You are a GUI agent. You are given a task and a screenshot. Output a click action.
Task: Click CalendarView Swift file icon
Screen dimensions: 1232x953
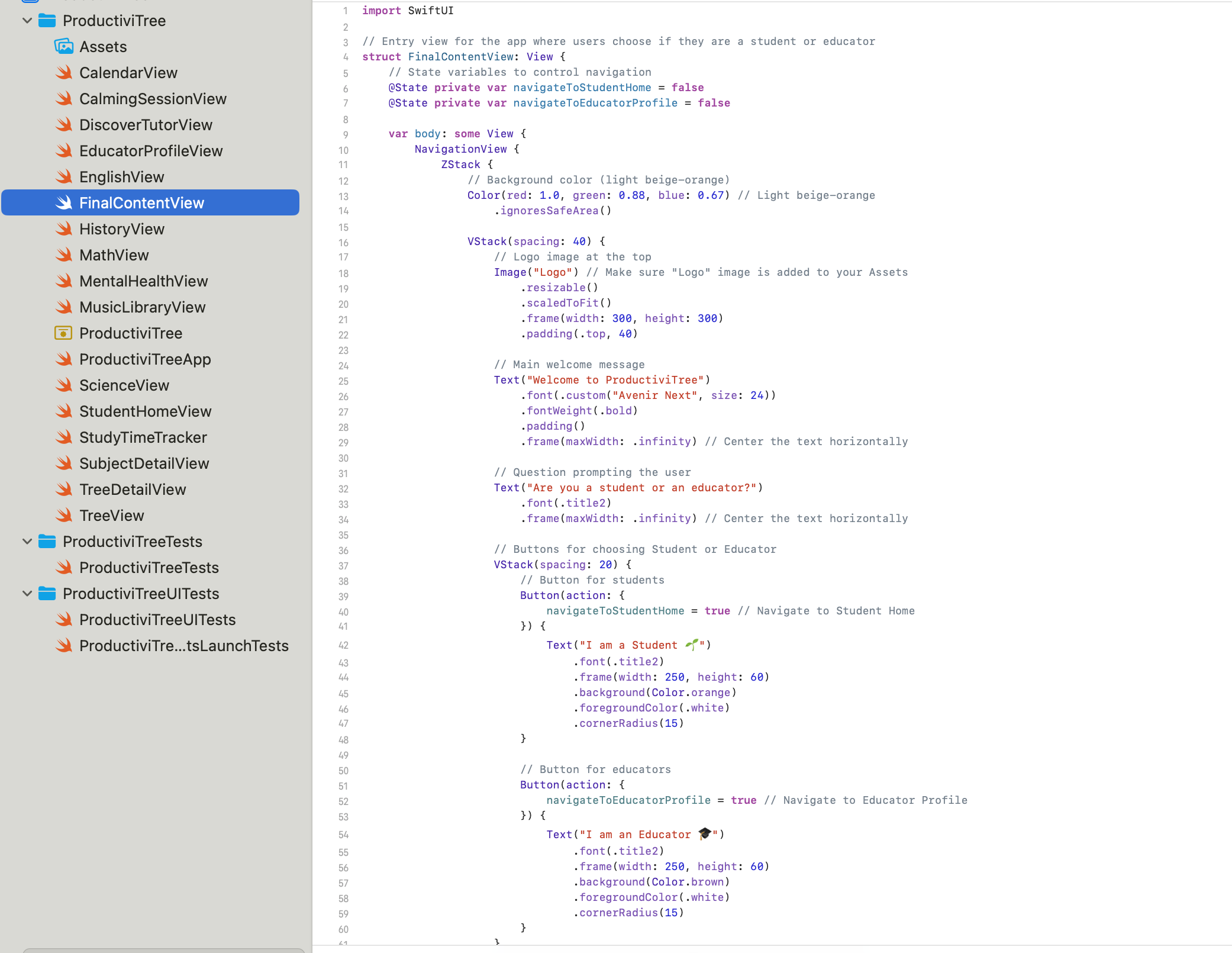(64, 73)
